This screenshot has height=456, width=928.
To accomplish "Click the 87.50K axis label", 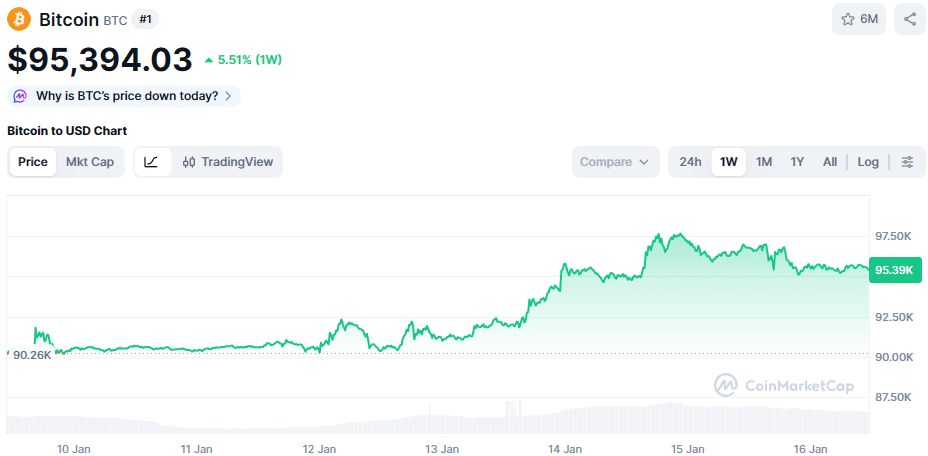I will (x=894, y=397).
